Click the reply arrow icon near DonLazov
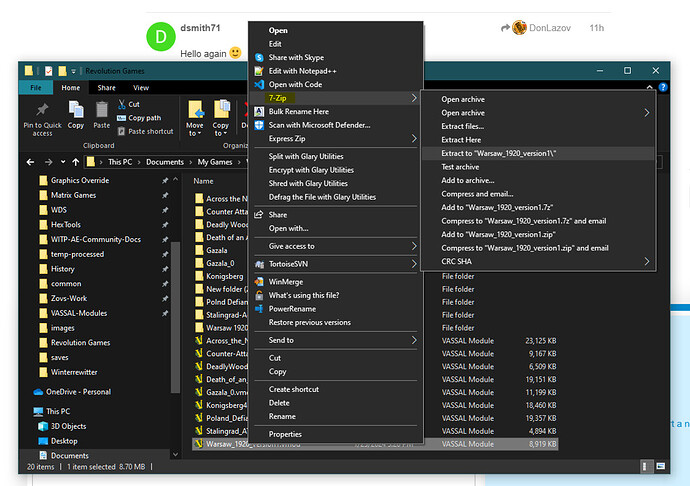This screenshot has height=486, width=690. point(505,28)
